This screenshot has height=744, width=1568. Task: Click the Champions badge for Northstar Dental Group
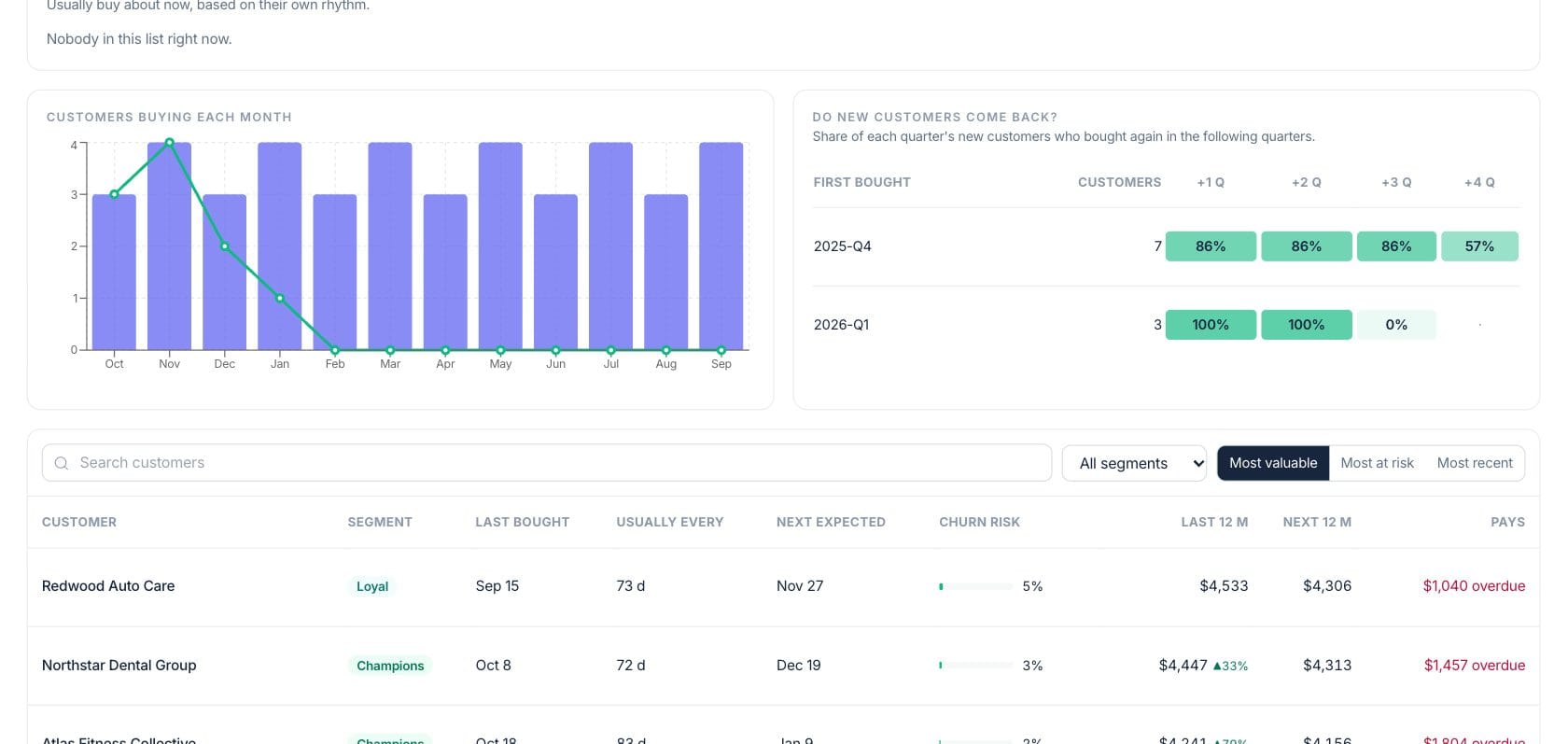point(390,666)
